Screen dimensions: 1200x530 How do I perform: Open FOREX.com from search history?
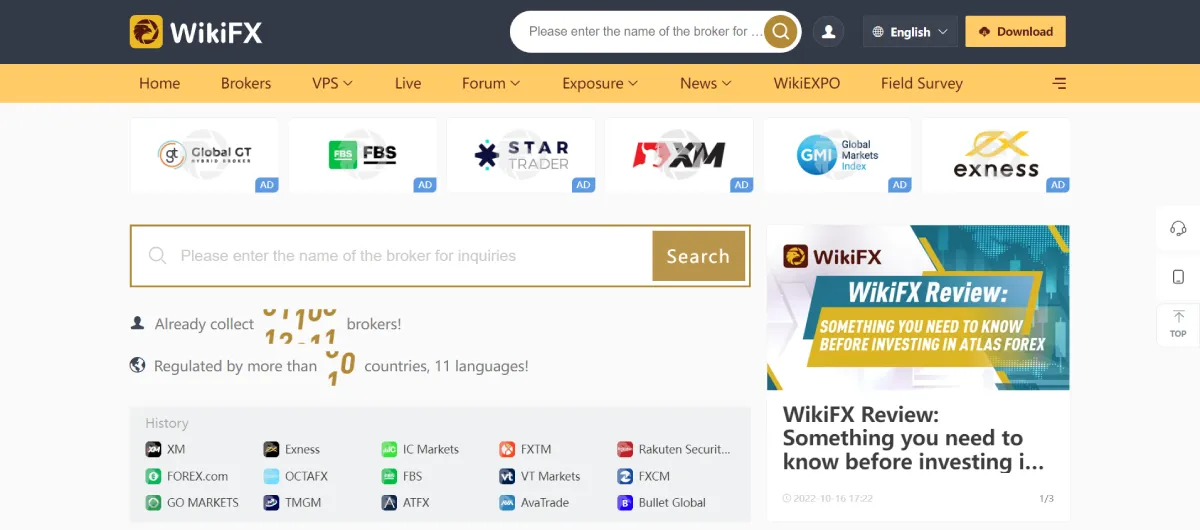click(x=187, y=476)
